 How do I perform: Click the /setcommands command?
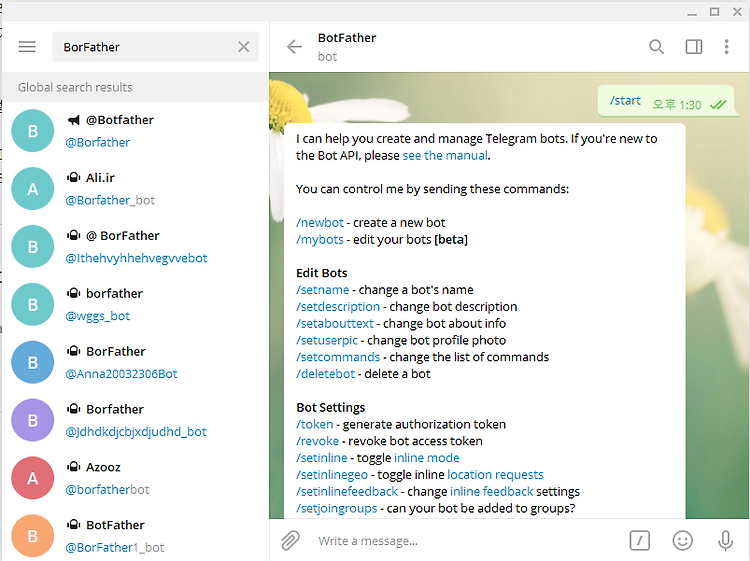pyautogui.click(x=338, y=357)
